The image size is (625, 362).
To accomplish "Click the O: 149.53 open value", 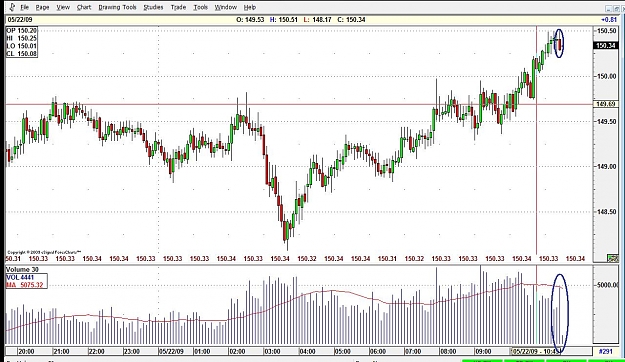I will tap(250, 20).
